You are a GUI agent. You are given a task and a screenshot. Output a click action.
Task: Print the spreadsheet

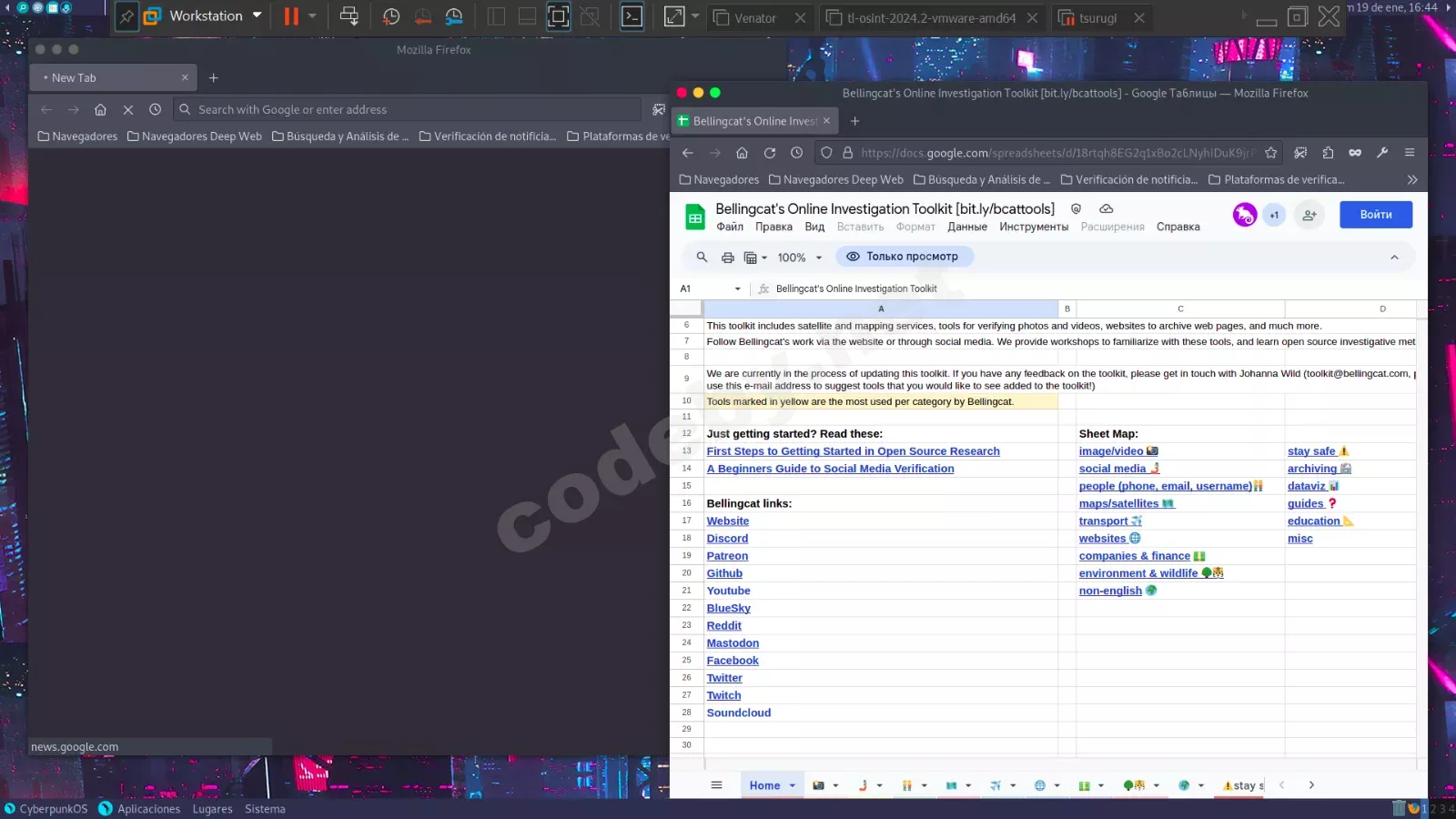point(727,258)
